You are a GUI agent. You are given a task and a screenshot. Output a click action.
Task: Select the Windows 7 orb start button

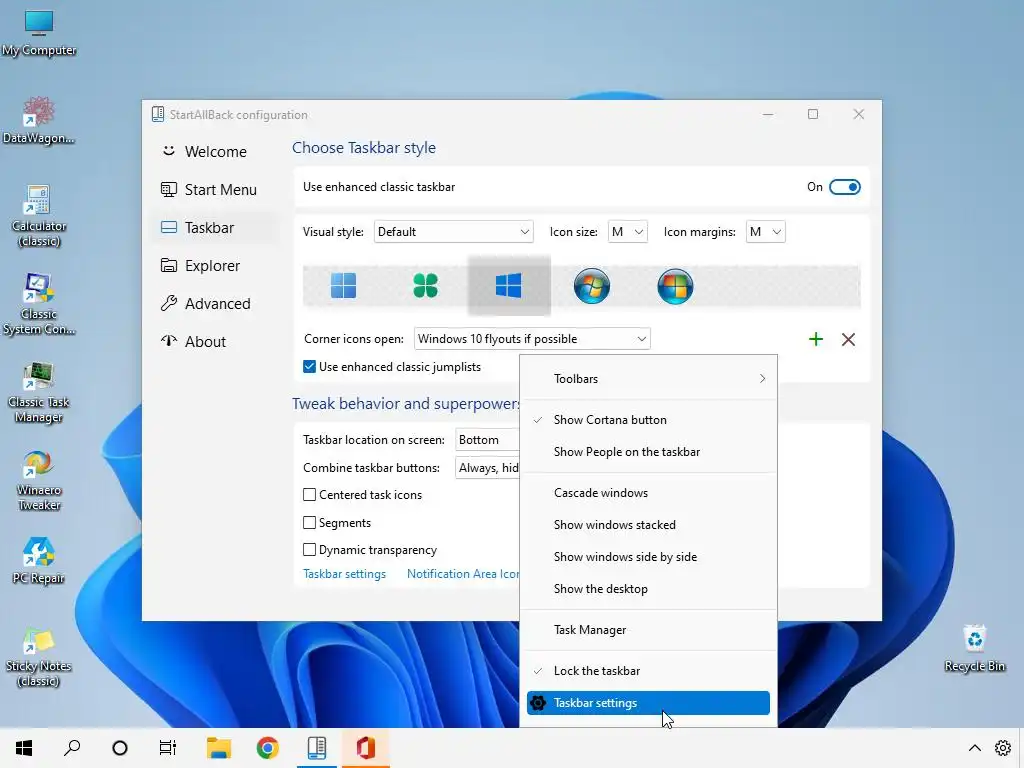coord(592,286)
